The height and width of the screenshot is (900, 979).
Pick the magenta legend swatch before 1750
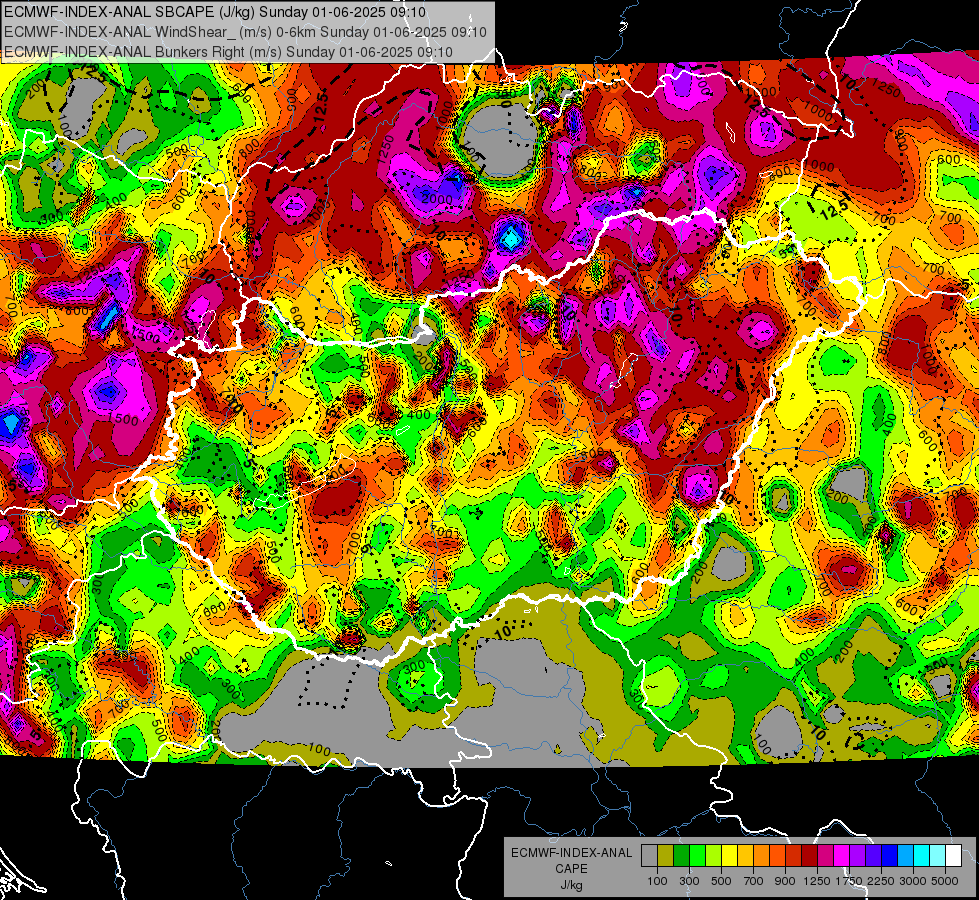click(x=841, y=855)
